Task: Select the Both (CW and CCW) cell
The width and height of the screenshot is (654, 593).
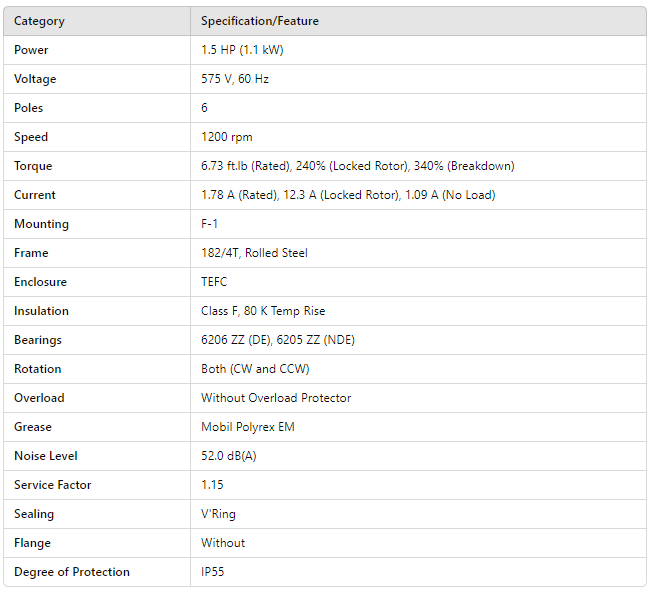Action: (255, 369)
